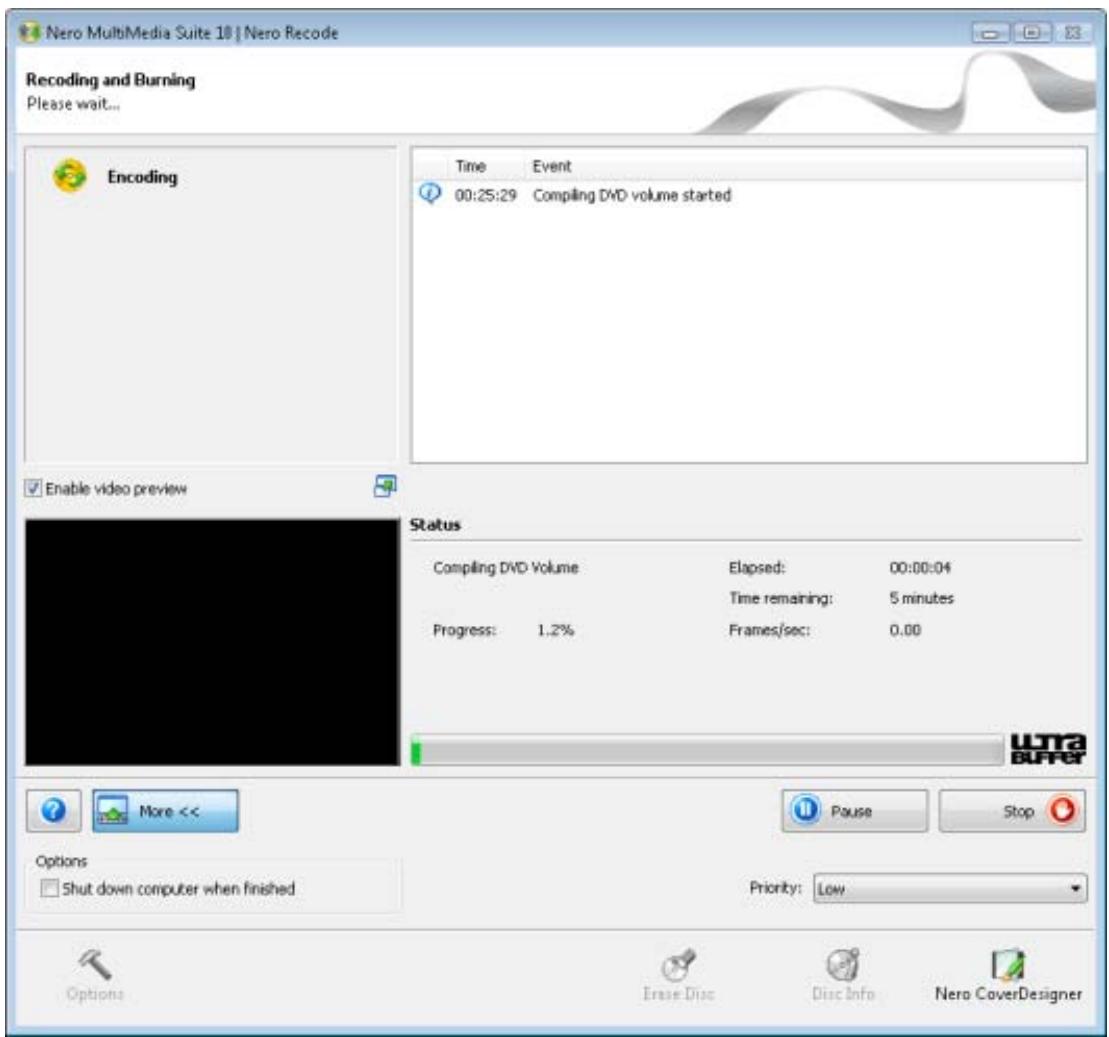1109x1037 pixels.
Task: Click the info icon beside 00:25:29 event
Action: (430, 193)
